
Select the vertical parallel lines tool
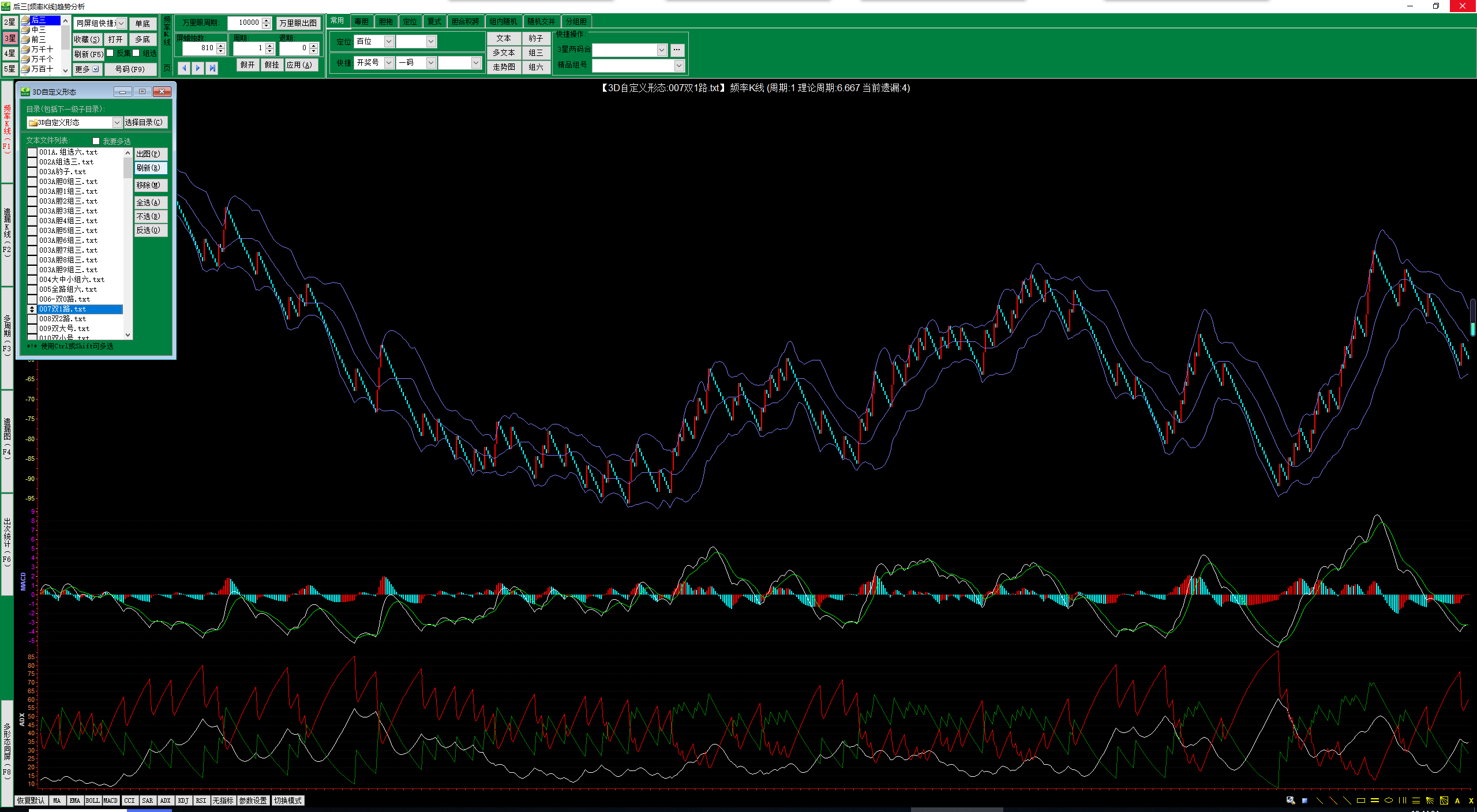pyautogui.click(x=1402, y=800)
